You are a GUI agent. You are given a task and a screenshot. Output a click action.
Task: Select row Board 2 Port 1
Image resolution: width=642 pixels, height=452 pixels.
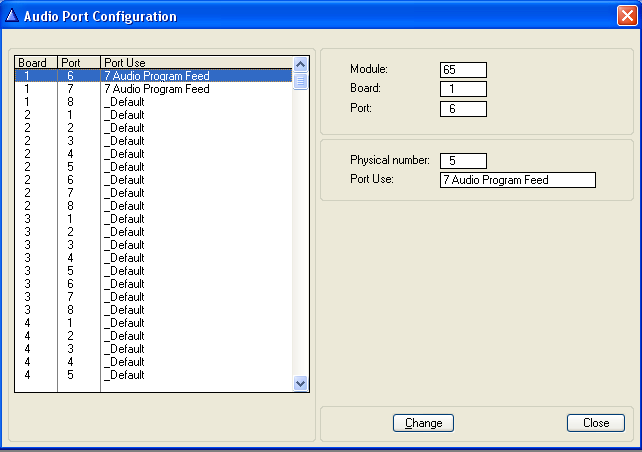point(155,115)
